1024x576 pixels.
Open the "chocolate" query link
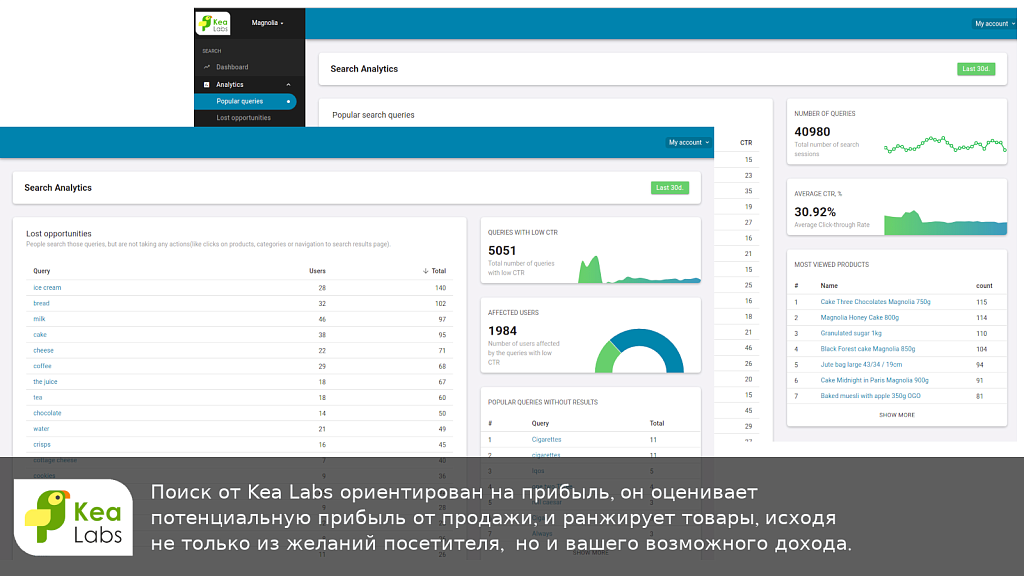point(46,412)
